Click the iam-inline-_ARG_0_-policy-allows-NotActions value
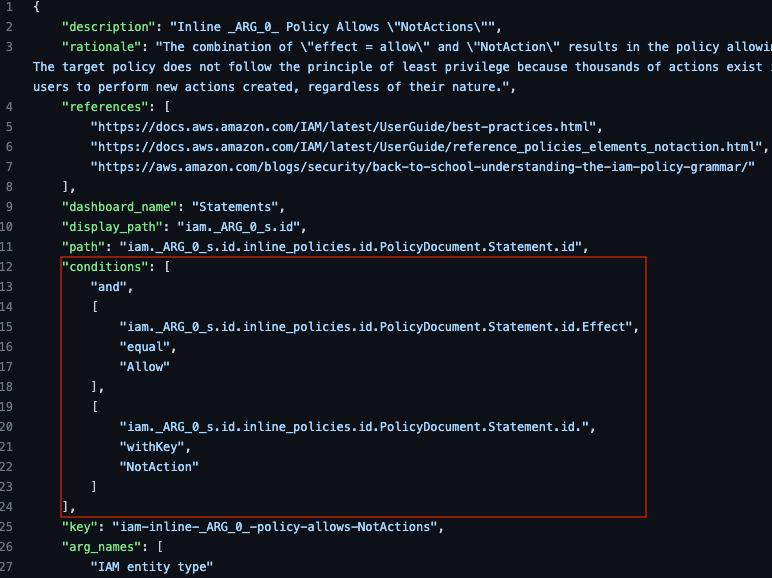 (275, 527)
